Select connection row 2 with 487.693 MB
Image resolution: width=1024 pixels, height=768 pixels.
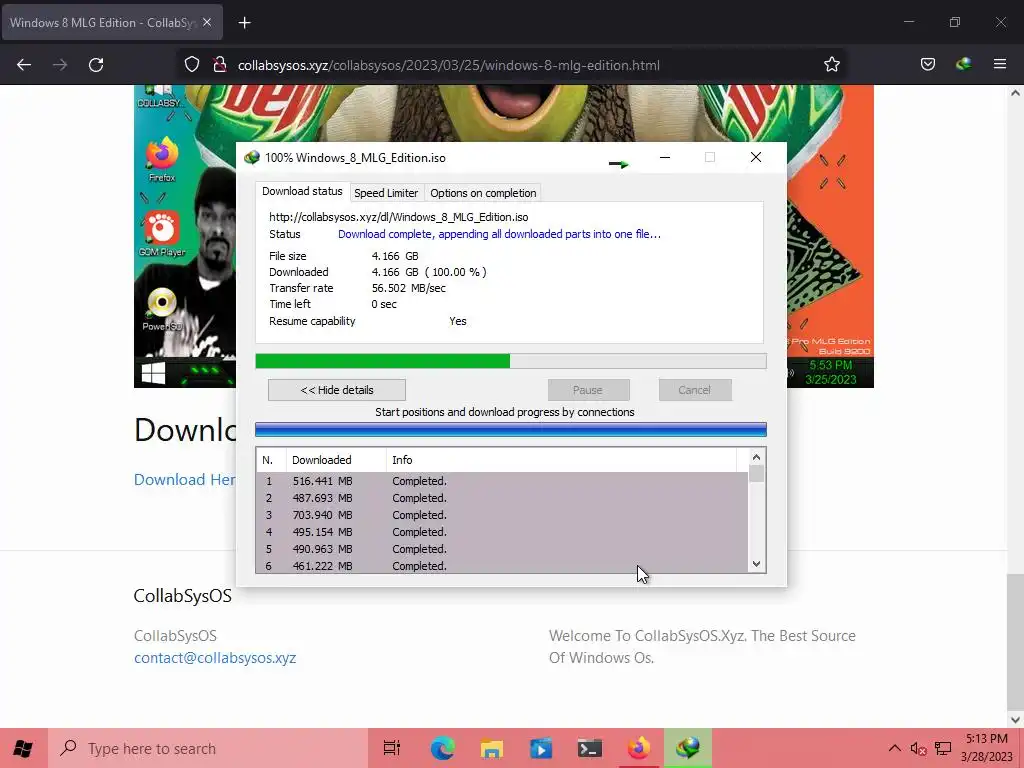click(x=502, y=498)
